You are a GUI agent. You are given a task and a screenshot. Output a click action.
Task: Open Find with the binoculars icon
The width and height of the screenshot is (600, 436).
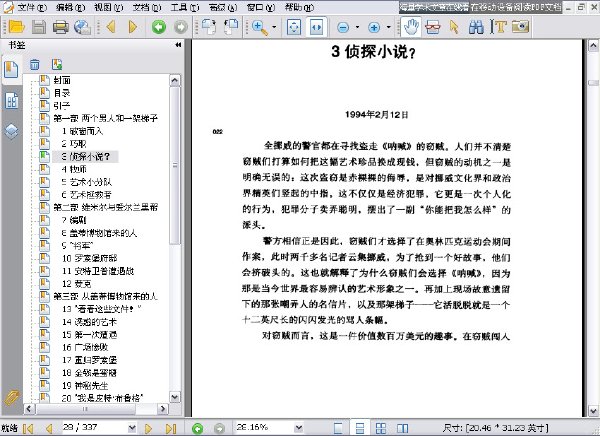[476, 27]
